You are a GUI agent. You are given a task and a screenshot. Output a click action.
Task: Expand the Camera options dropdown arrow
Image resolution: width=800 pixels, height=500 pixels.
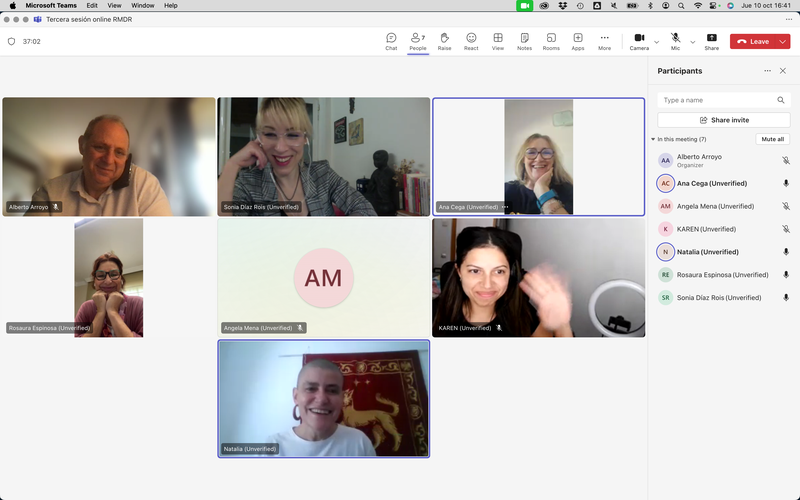[x=657, y=42]
